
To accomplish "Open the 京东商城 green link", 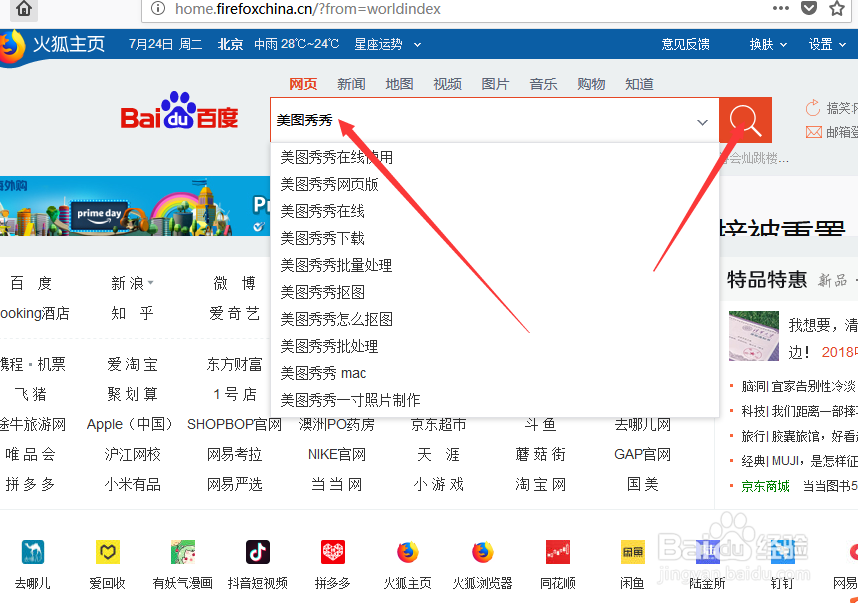I will pyautogui.click(x=765, y=486).
